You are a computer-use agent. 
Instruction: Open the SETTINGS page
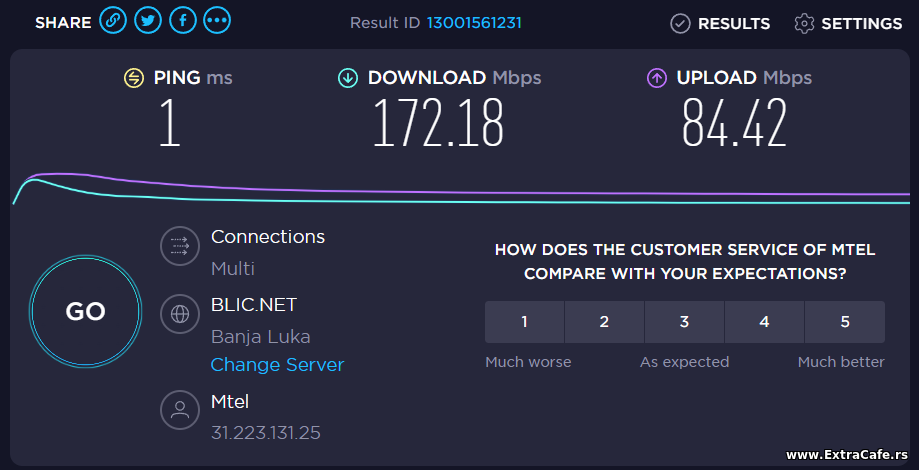point(848,23)
